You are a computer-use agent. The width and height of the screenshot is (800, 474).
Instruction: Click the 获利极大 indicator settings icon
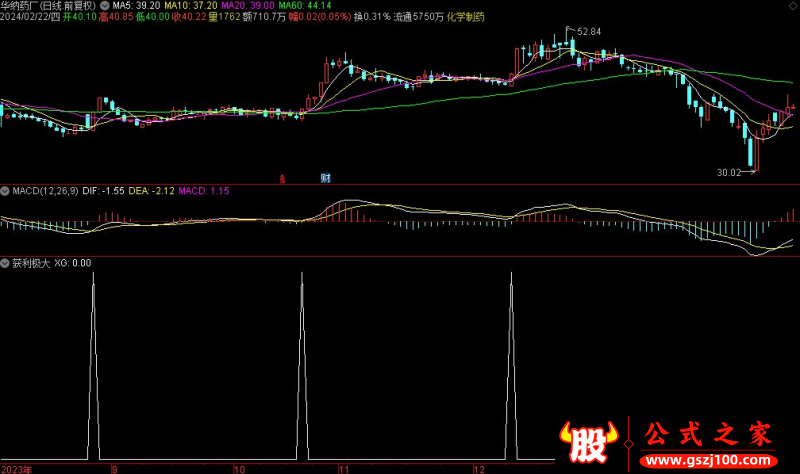[x=5, y=264]
